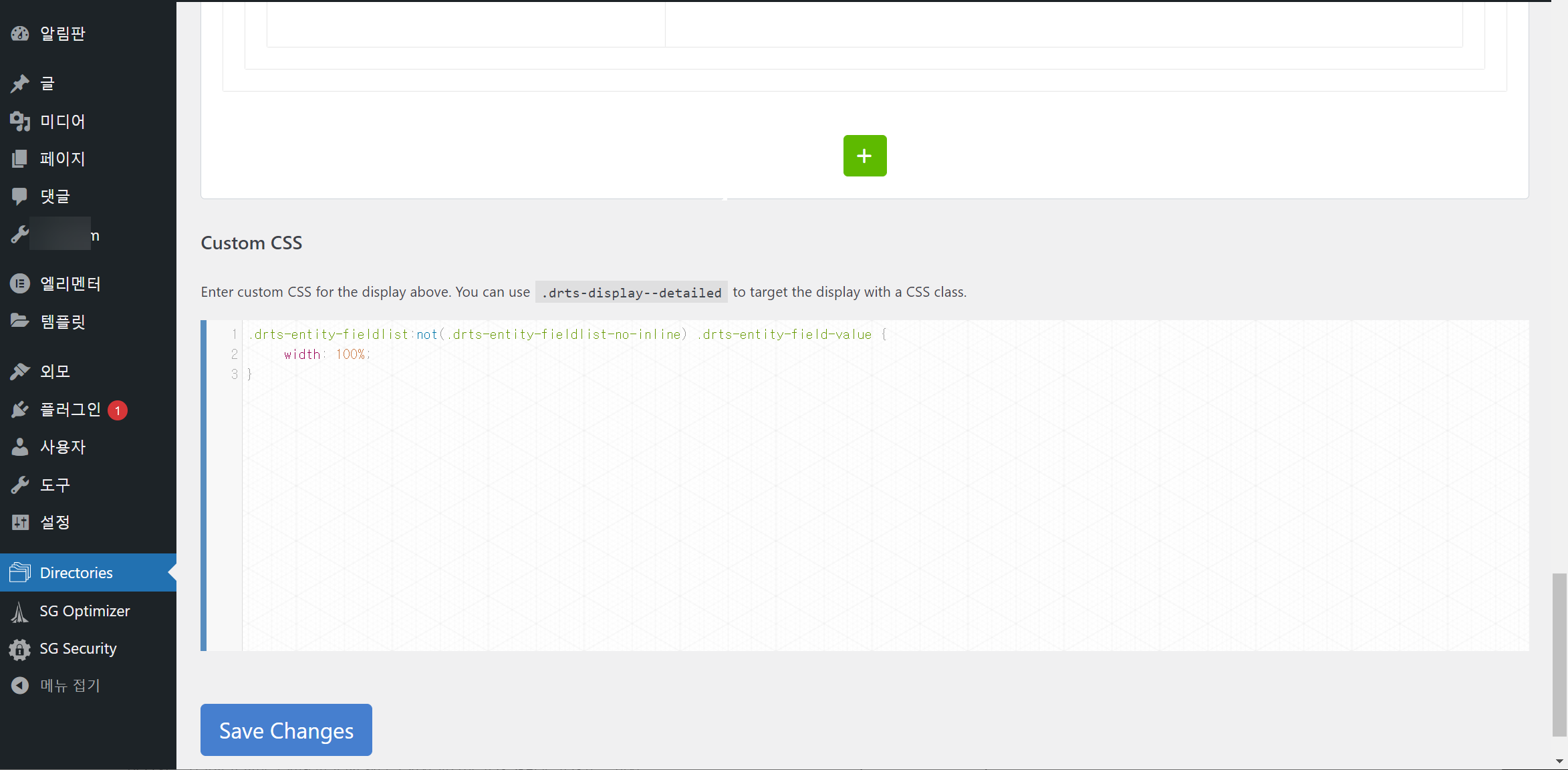Click the Save Changes button
Viewport: 1568px width, 770px height.
tap(286, 730)
